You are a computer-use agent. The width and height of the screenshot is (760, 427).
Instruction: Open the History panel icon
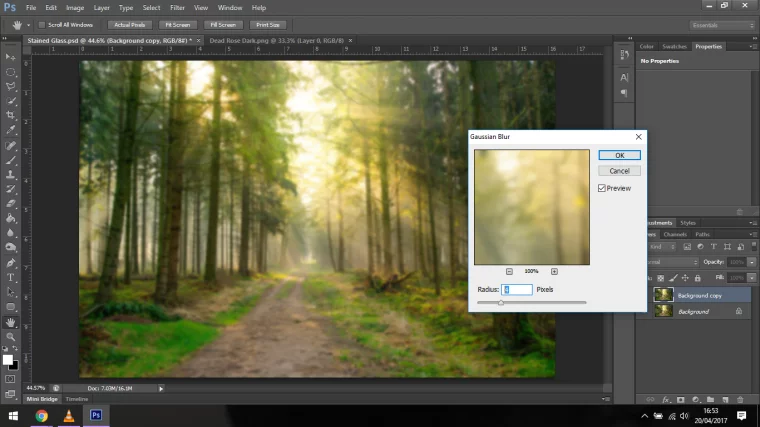[x=624, y=55]
